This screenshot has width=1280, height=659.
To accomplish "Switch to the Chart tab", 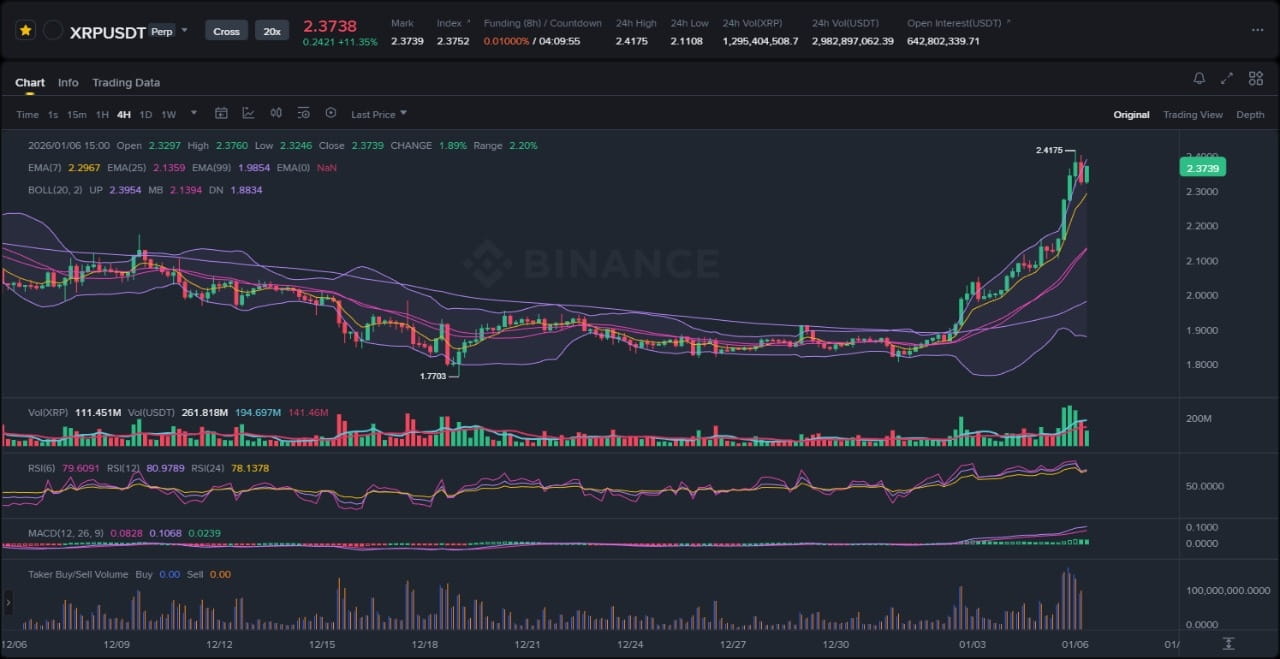I will (30, 83).
